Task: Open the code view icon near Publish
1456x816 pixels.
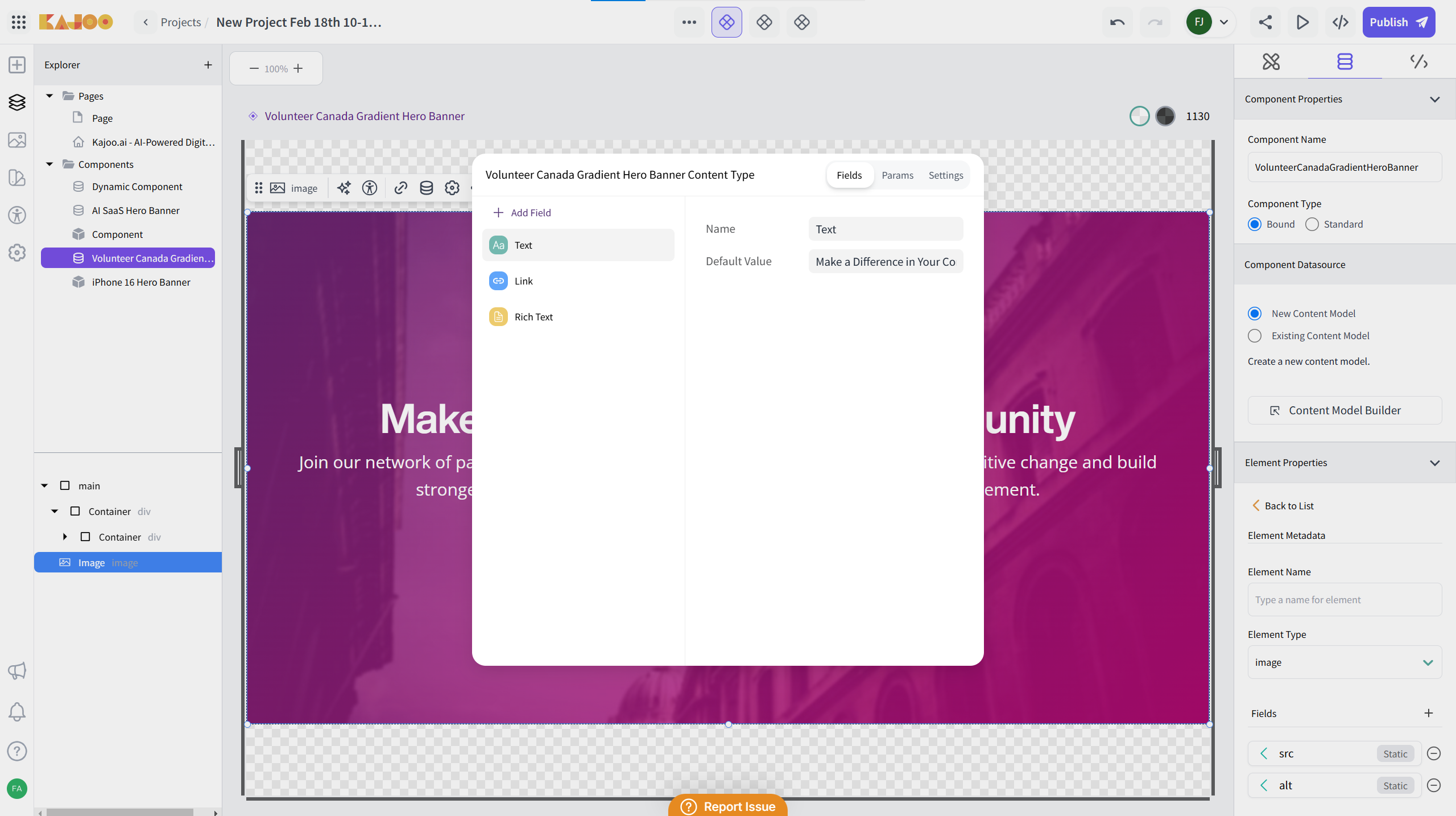Action: coord(1341,22)
